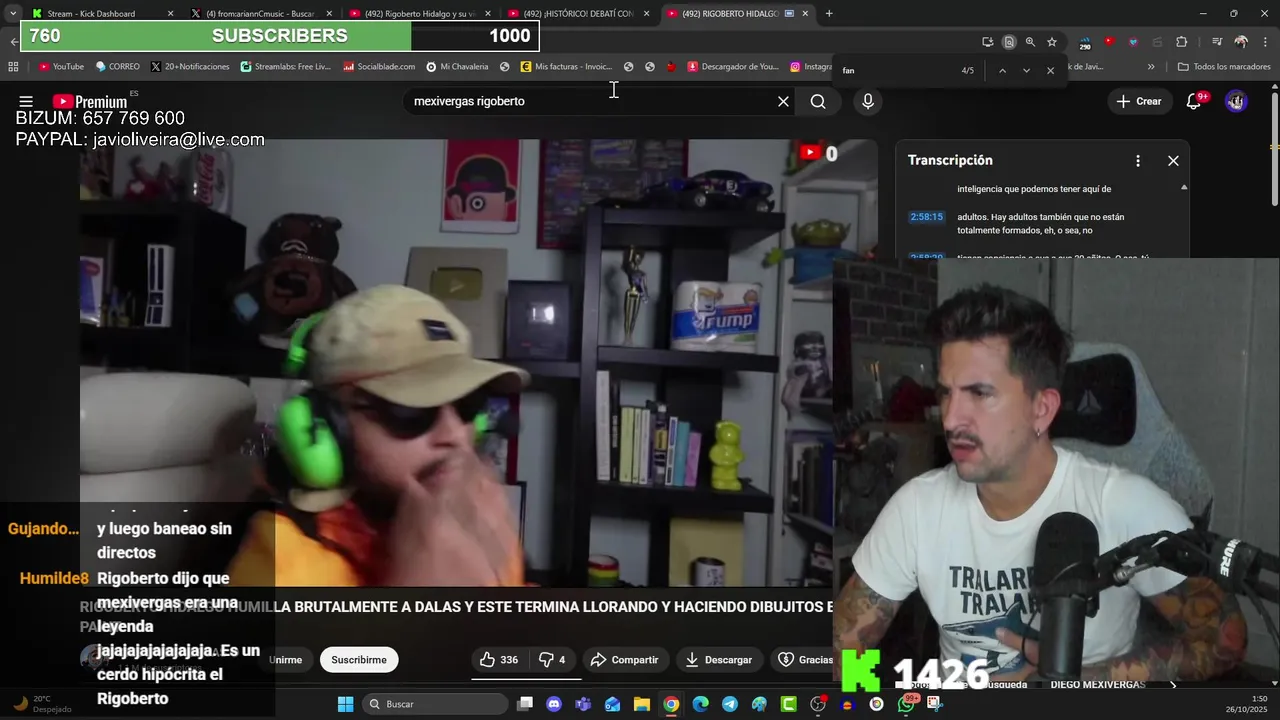Image resolution: width=1280 pixels, height=720 pixels.
Task: Open Windows Start menu
Action: [x=345, y=704]
